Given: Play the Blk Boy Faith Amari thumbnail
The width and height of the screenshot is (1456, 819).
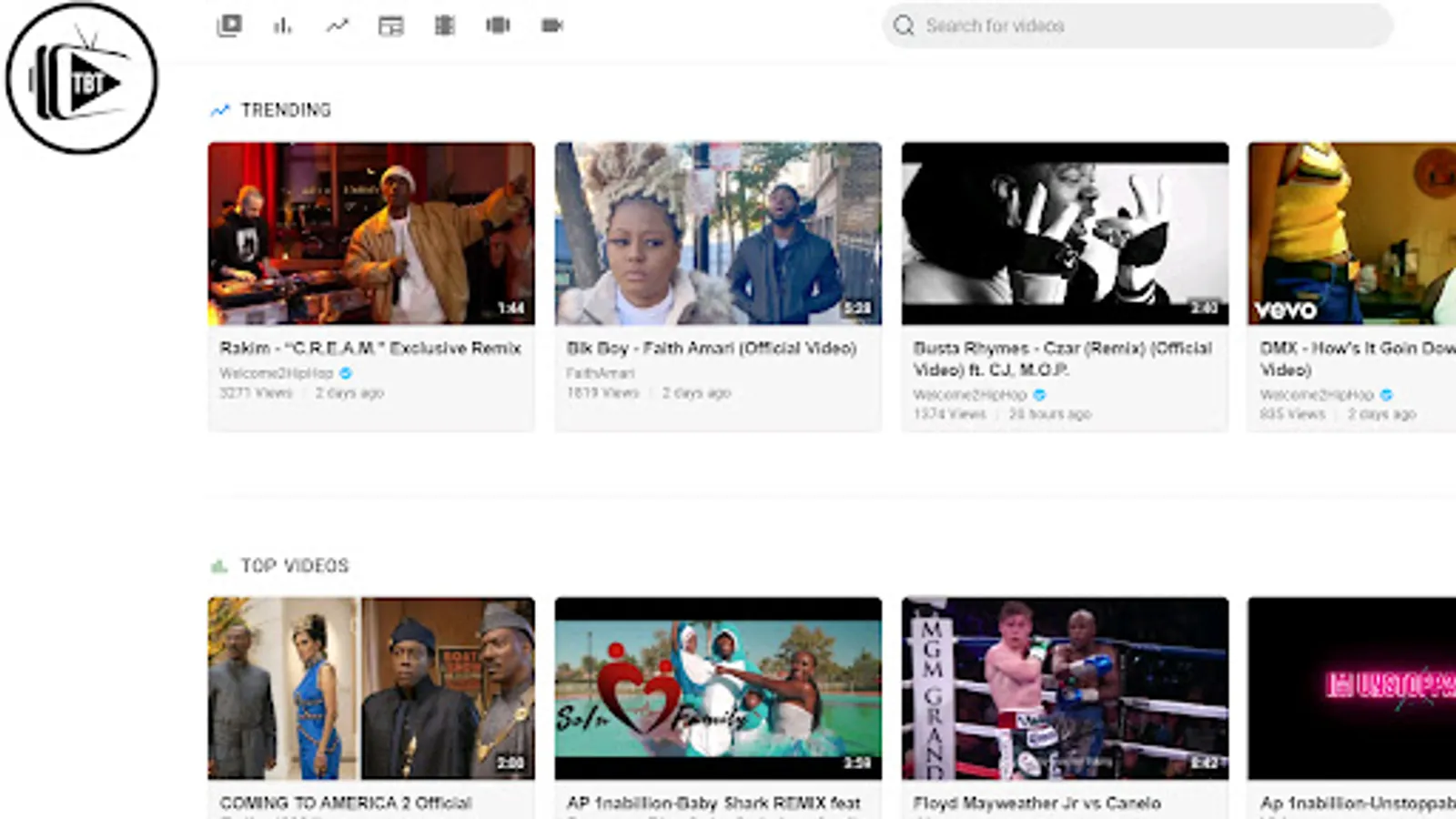Looking at the screenshot, I should click(718, 233).
